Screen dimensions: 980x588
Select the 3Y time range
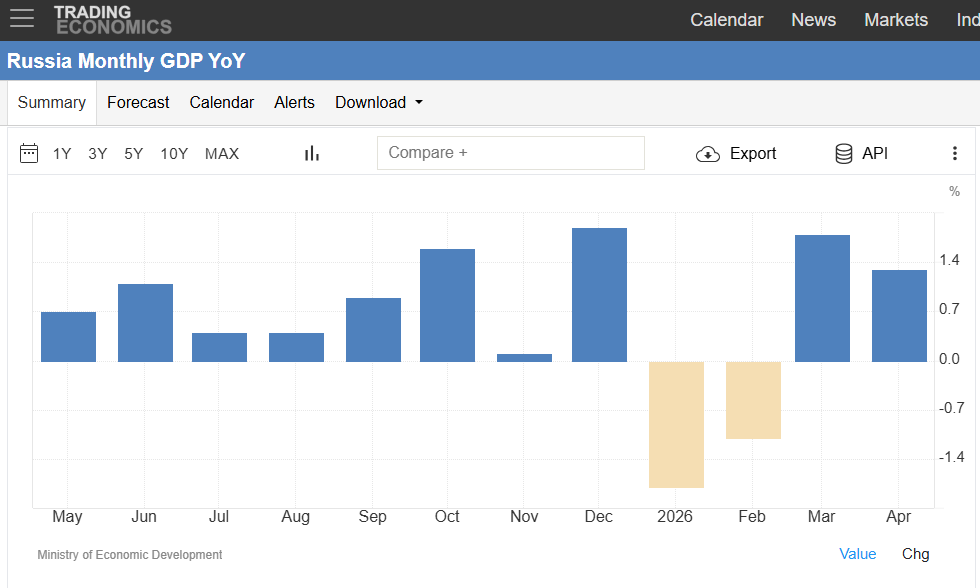[98, 154]
